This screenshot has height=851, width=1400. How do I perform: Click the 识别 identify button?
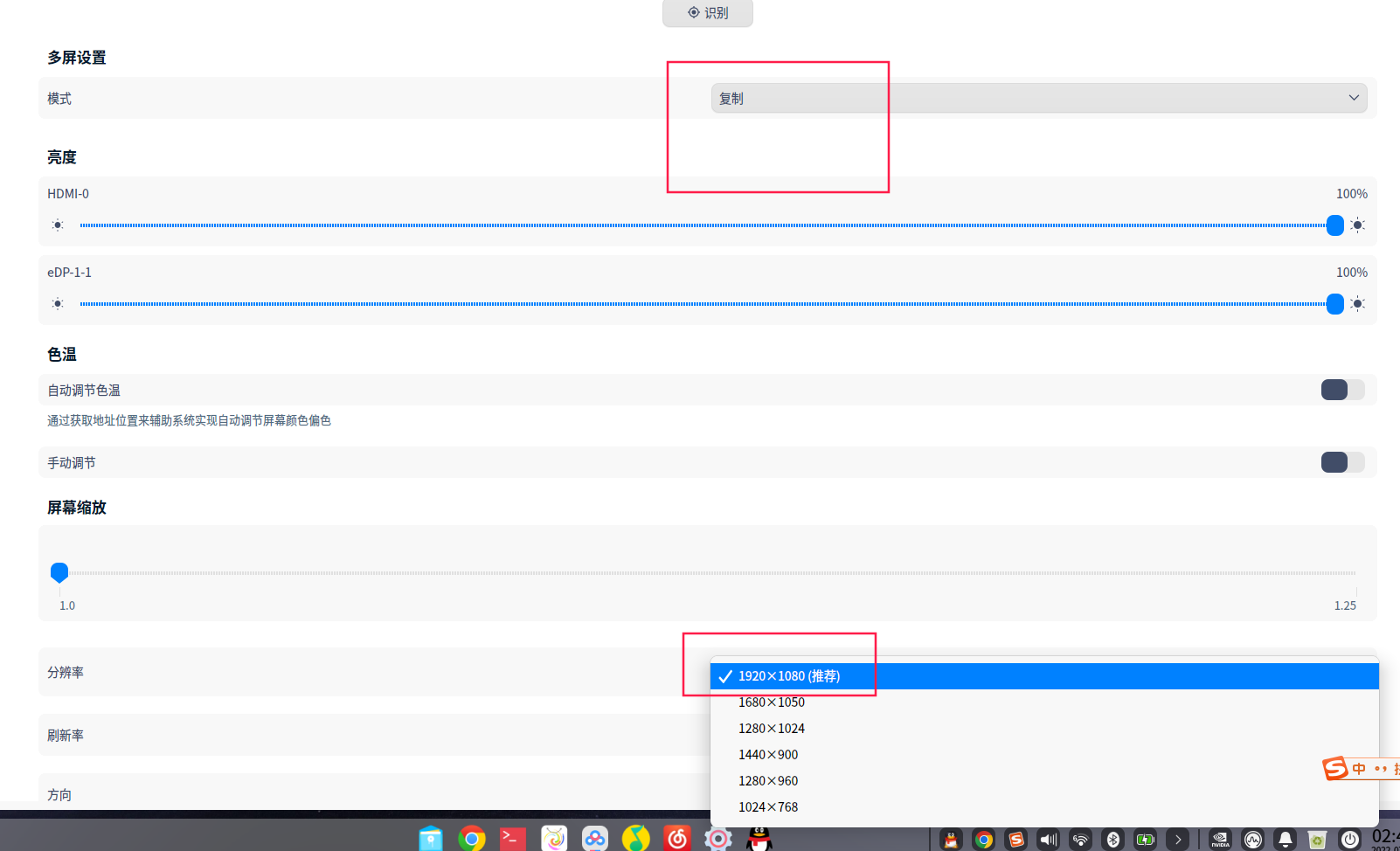click(x=708, y=13)
